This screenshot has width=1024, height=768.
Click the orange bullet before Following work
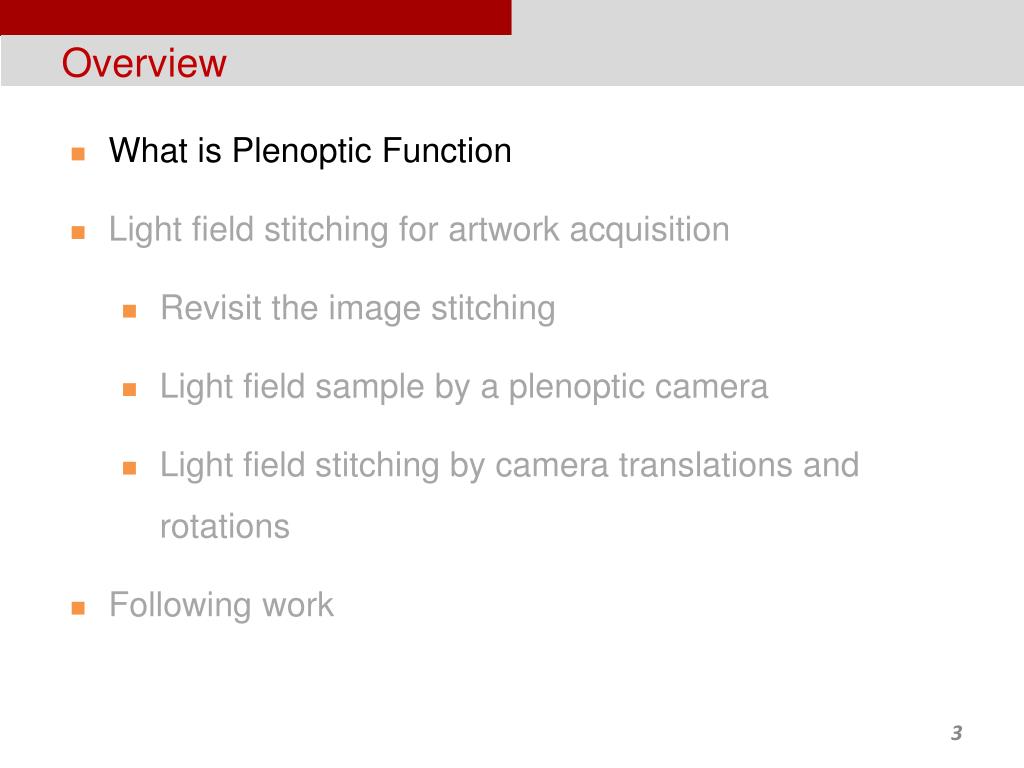[x=78, y=609]
